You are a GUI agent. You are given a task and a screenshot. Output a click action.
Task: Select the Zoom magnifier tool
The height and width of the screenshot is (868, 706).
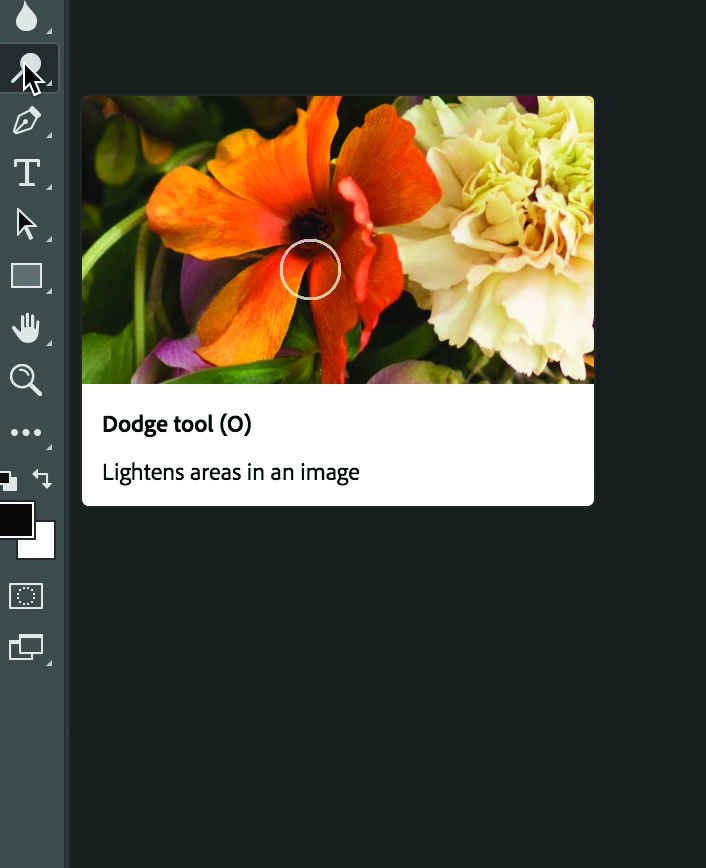pyautogui.click(x=25, y=379)
